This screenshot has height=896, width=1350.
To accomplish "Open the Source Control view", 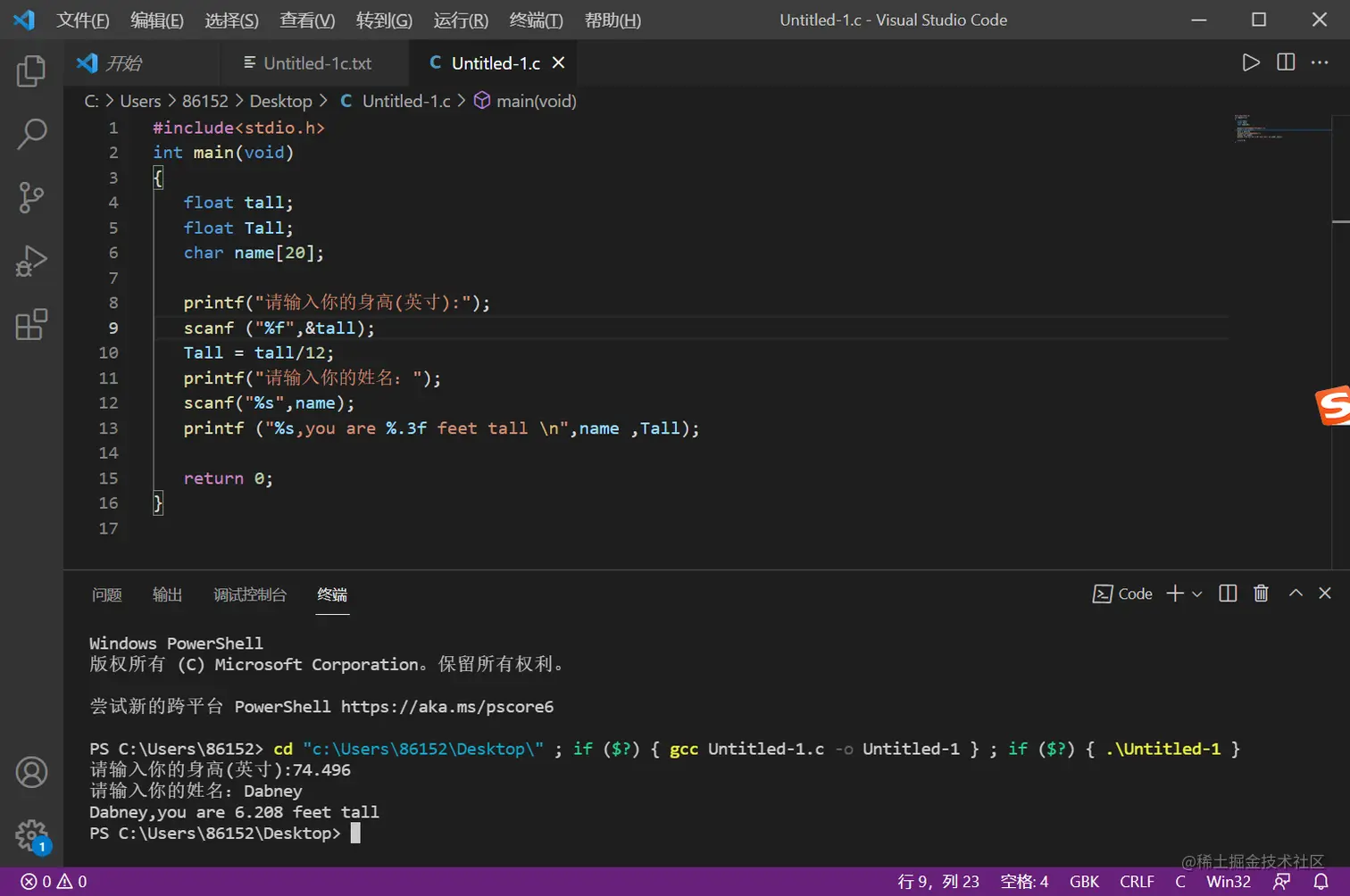I will 31,197.
